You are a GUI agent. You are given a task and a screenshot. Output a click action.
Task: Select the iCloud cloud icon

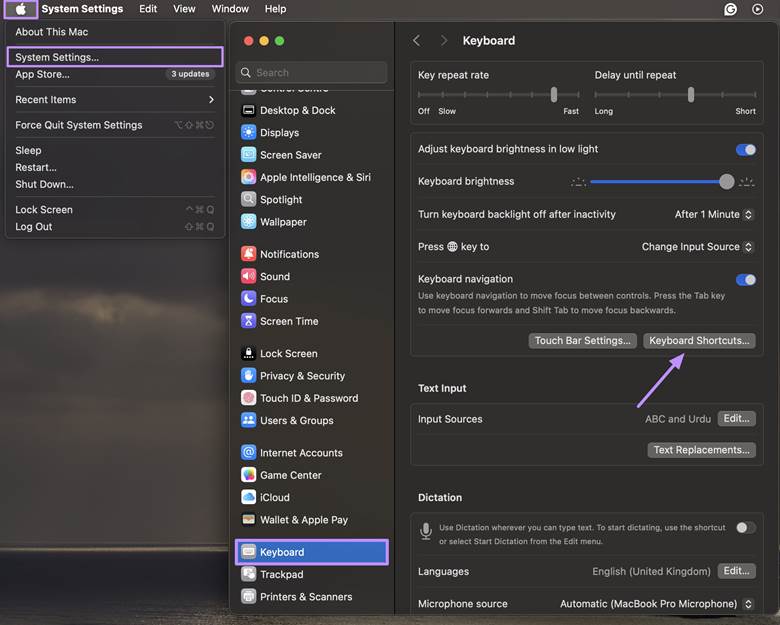pyautogui.click(x=248, y=497)
